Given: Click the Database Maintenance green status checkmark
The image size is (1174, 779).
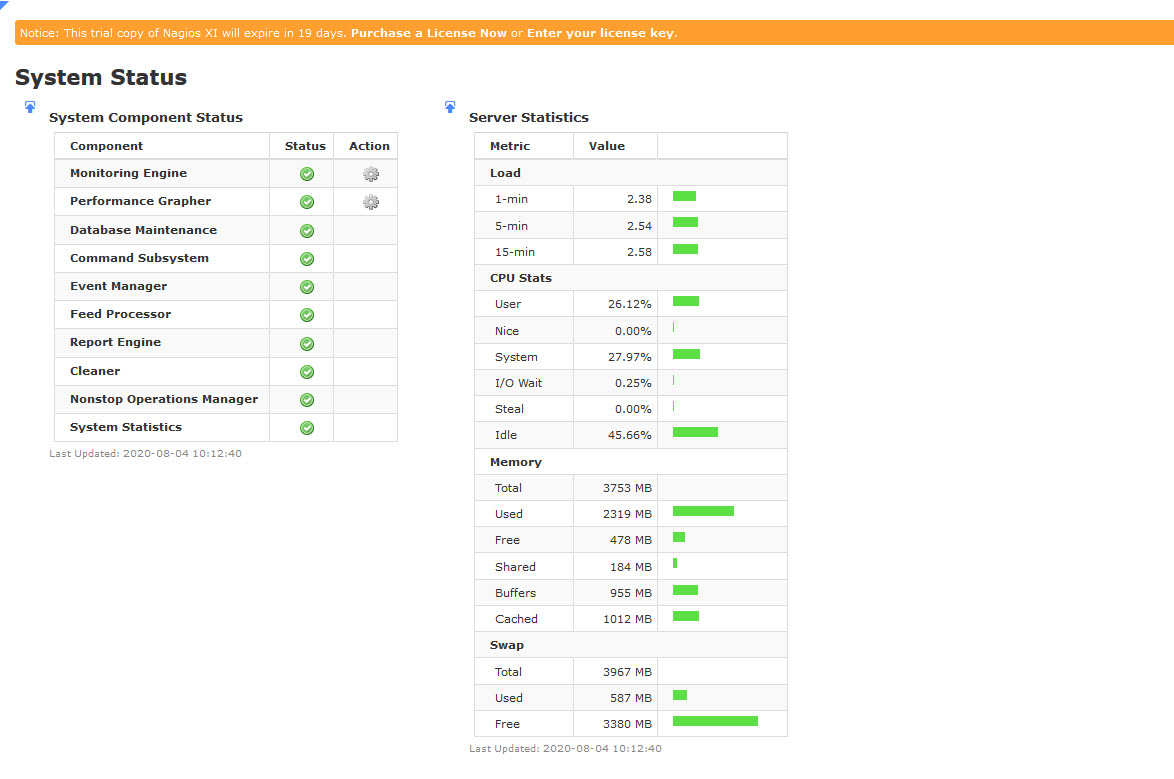Looking at the screenshot, I should click(307, 231).
